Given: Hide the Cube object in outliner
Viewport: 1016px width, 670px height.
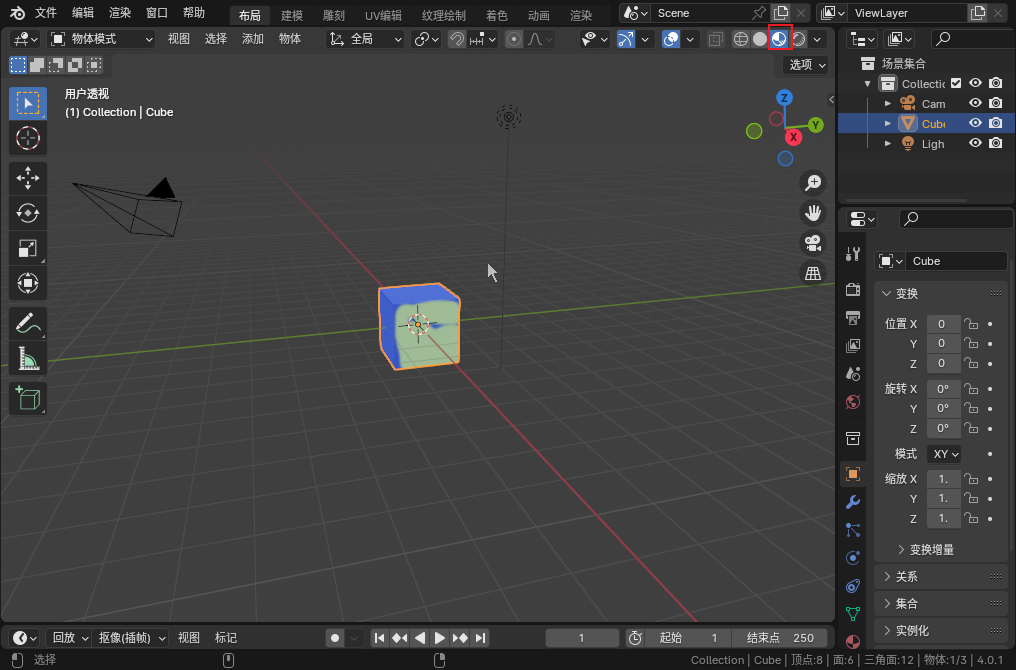Looking at the screenshot, I should 975,124.
